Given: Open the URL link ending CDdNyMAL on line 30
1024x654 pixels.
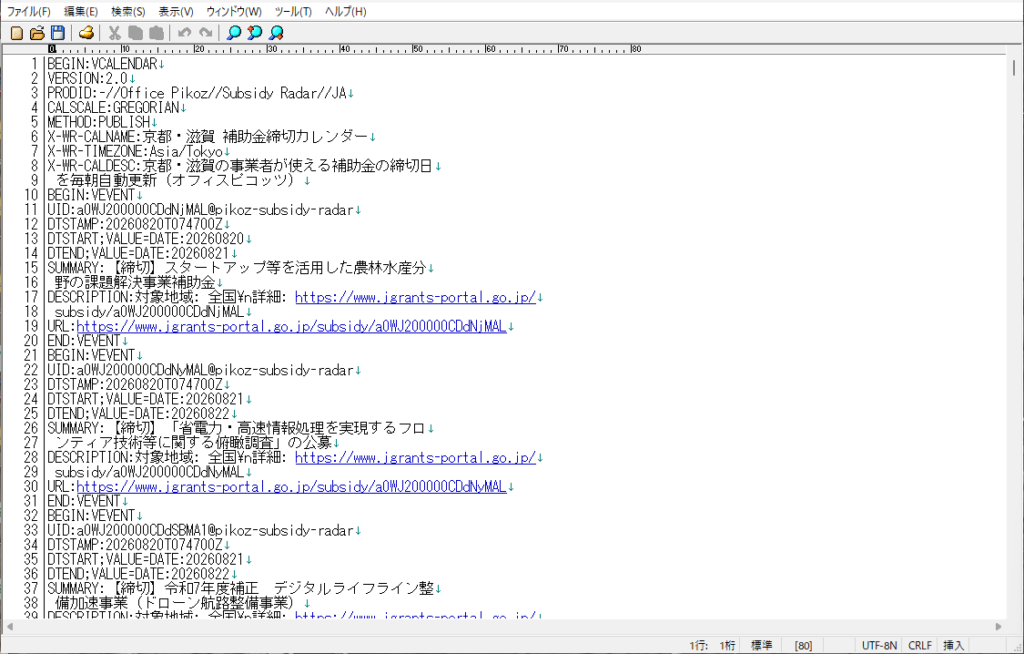Looking at the screenshot, I should pyautogui.click(x=291, y=487).
